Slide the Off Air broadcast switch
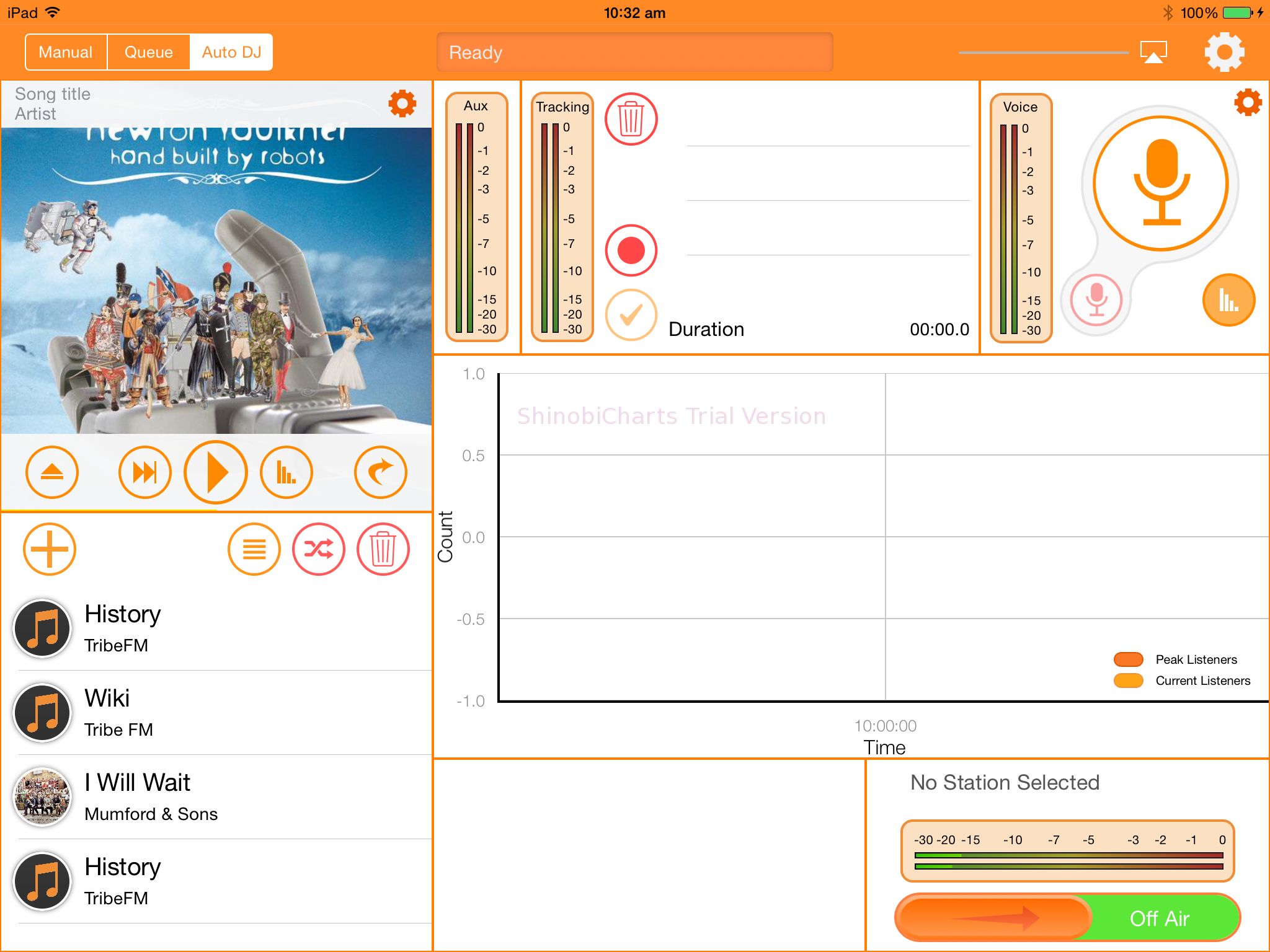Image resolution: width=1270 pixels, height=952 pixels. (x=995, y=917)
